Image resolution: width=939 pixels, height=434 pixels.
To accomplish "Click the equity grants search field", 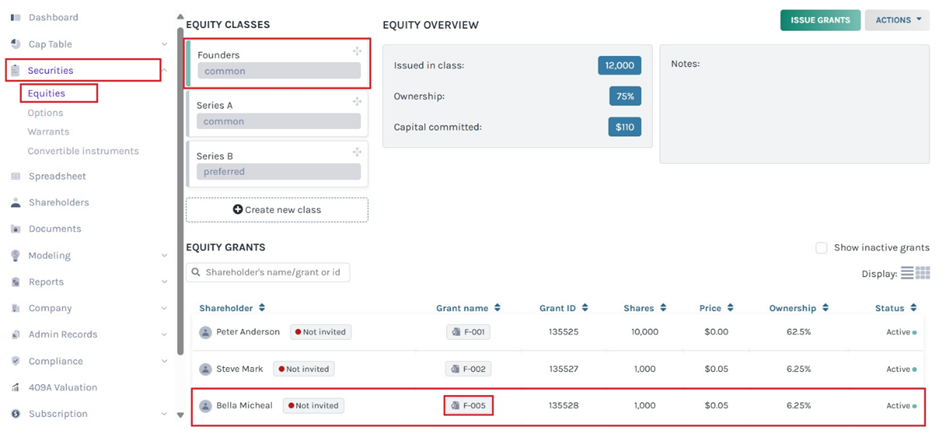I will pos(268,272).
